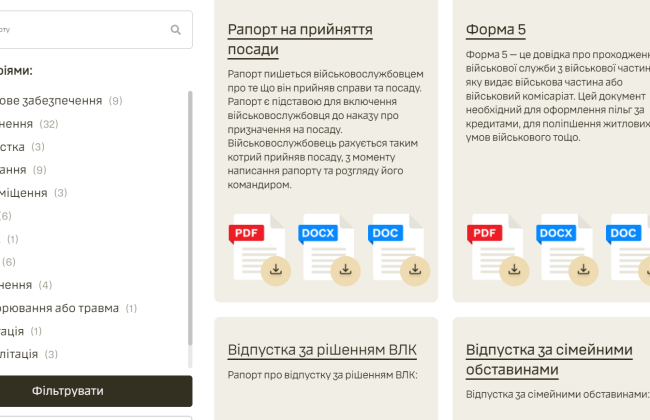Select the category filter ending in 'ання' (9)

(23, 170)
